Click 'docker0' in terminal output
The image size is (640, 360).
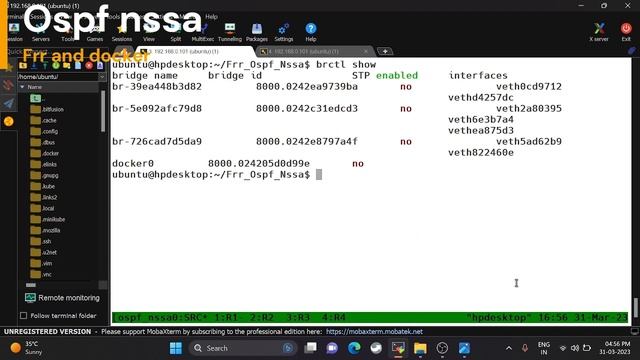pos(133,164)
